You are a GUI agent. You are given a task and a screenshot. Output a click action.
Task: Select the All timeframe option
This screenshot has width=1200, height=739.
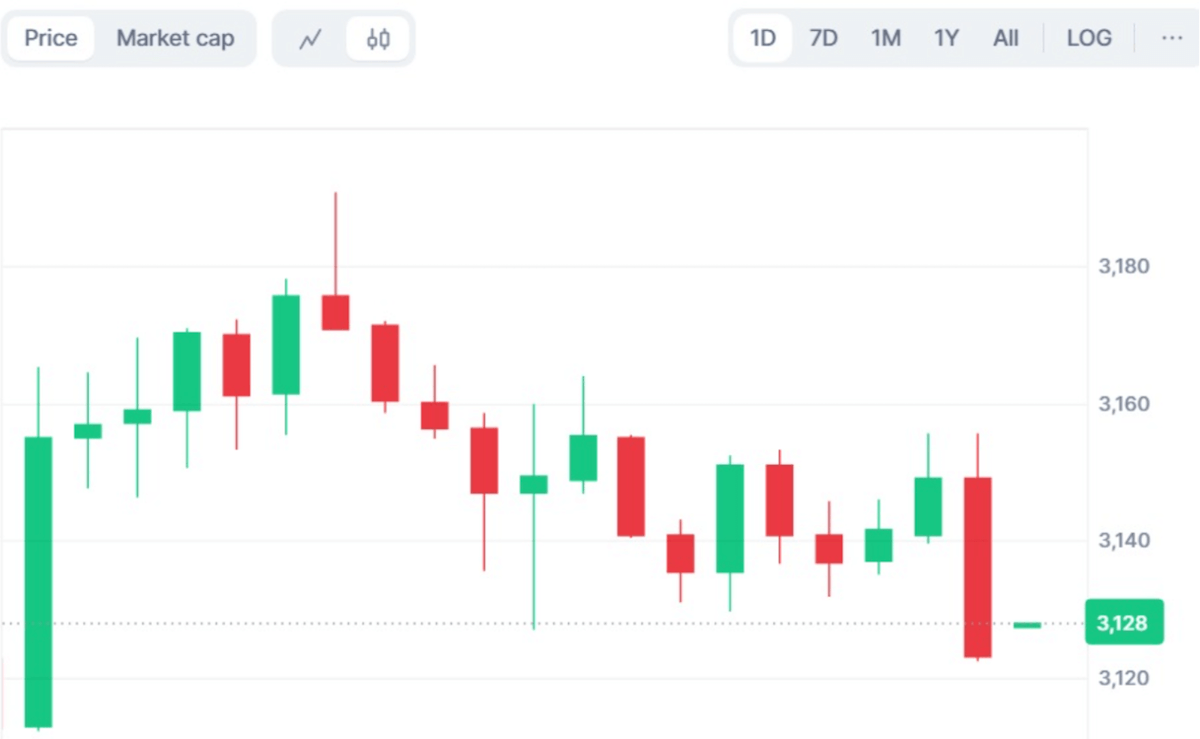pyautogui.click(x=1004, y=38)
